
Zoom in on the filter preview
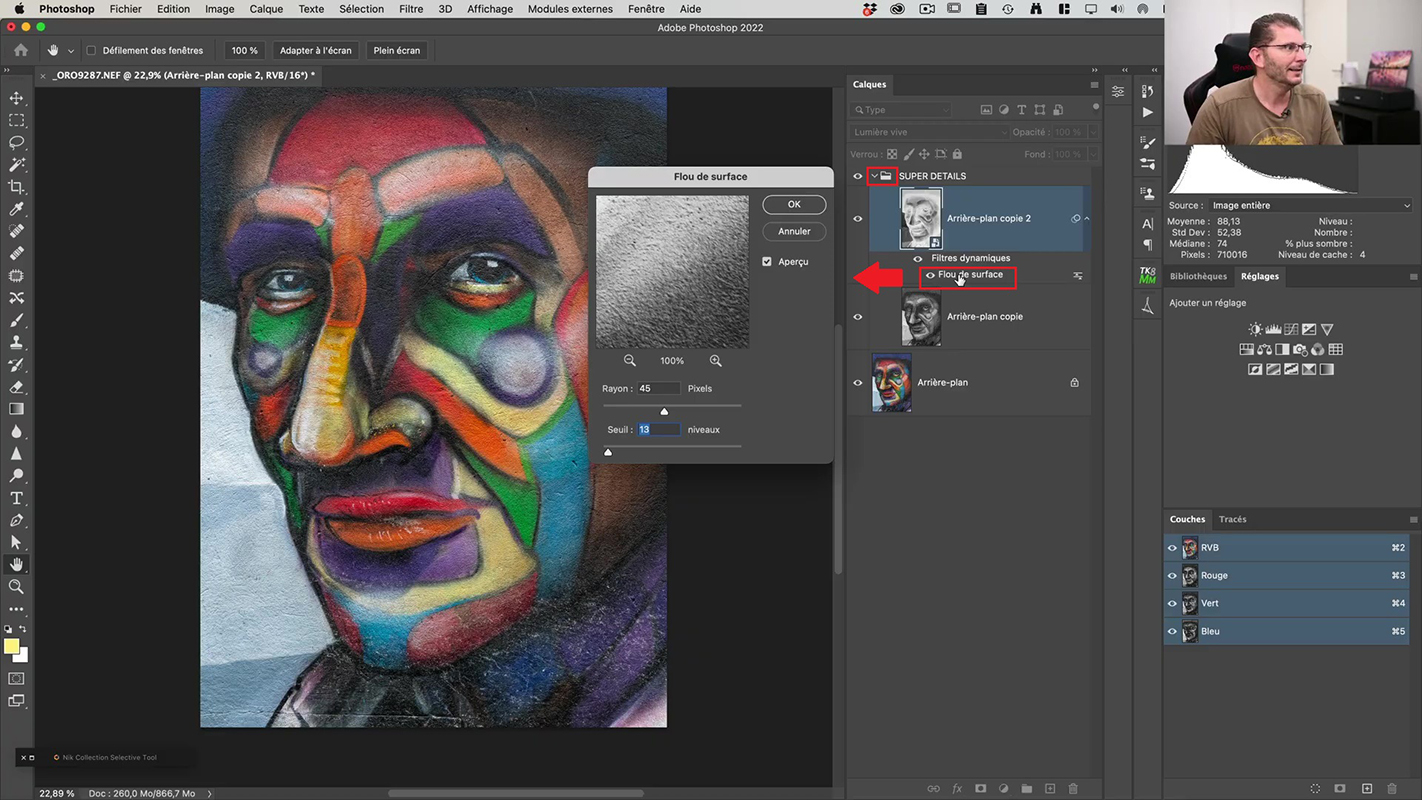716,361
